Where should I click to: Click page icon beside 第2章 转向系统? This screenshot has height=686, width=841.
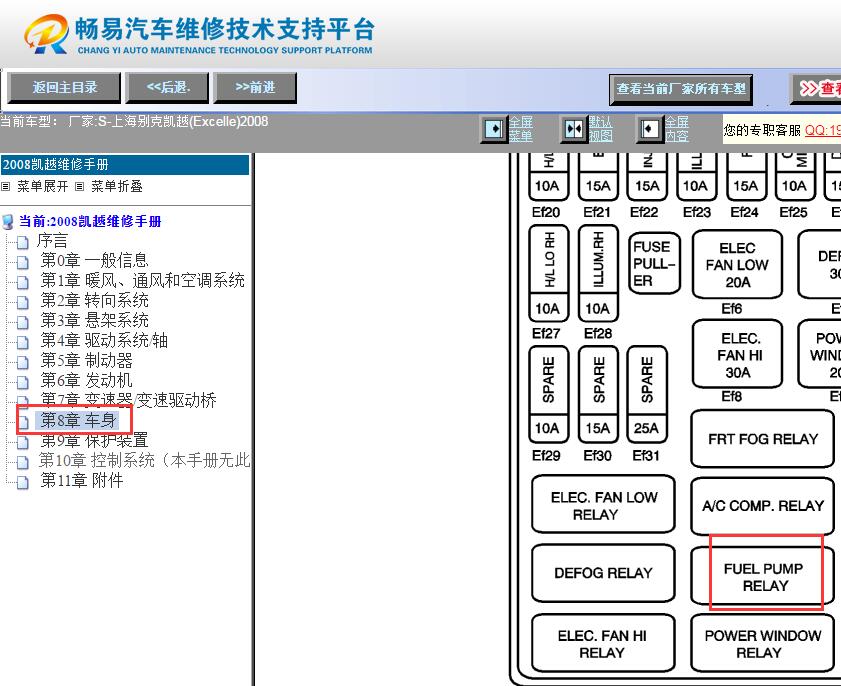tap(23, 303)
